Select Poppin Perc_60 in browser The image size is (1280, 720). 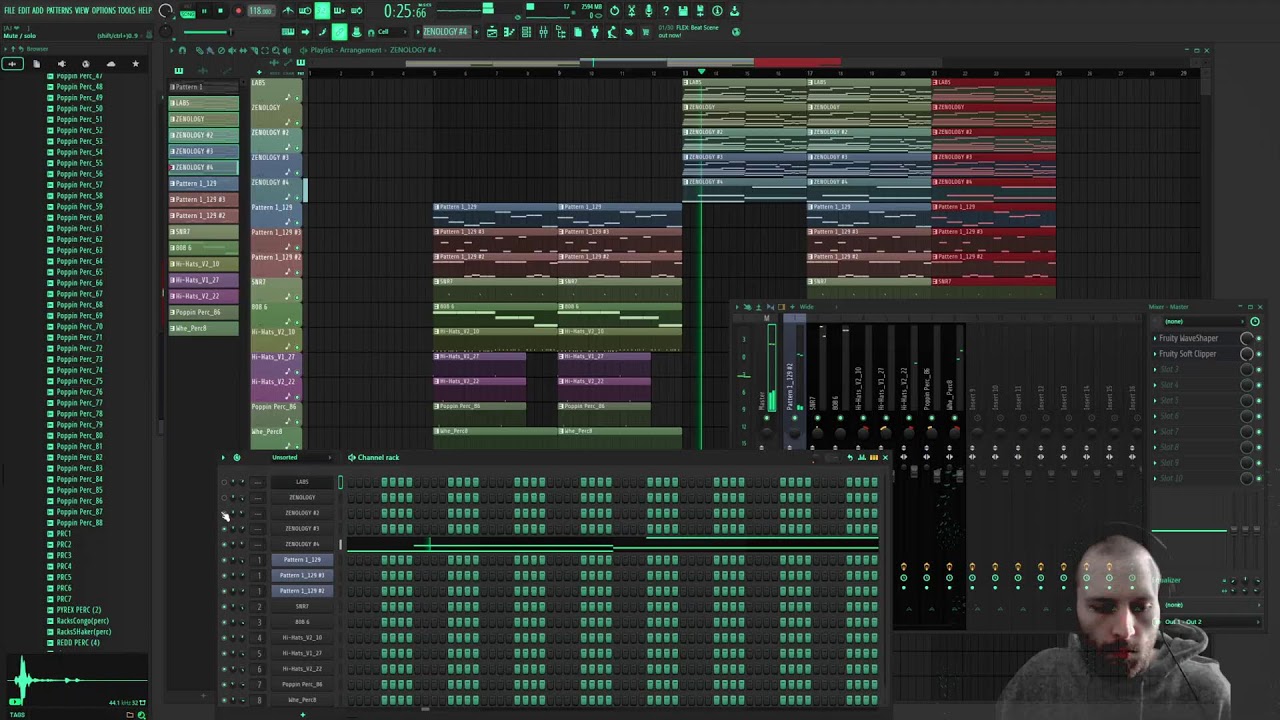pyautogui.click(x=79, y=217)
